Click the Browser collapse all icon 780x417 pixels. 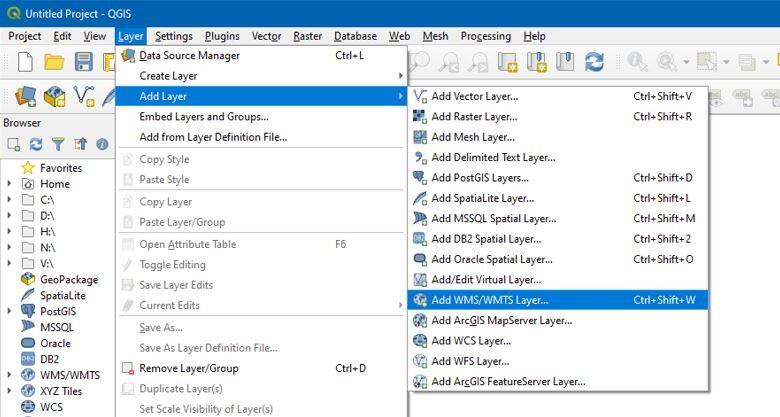(x=80, y=144)
